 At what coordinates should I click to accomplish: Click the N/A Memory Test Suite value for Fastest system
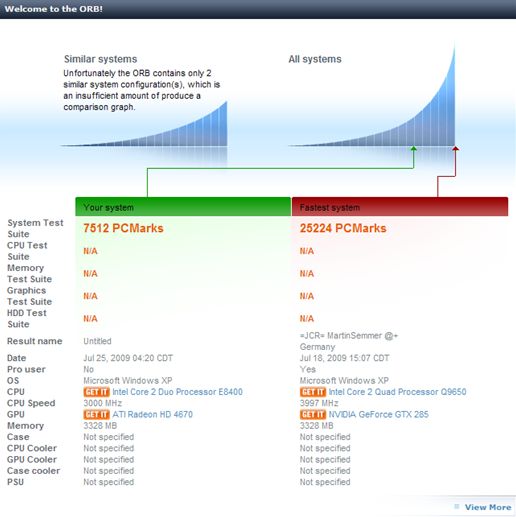click(x=307, y=274)
